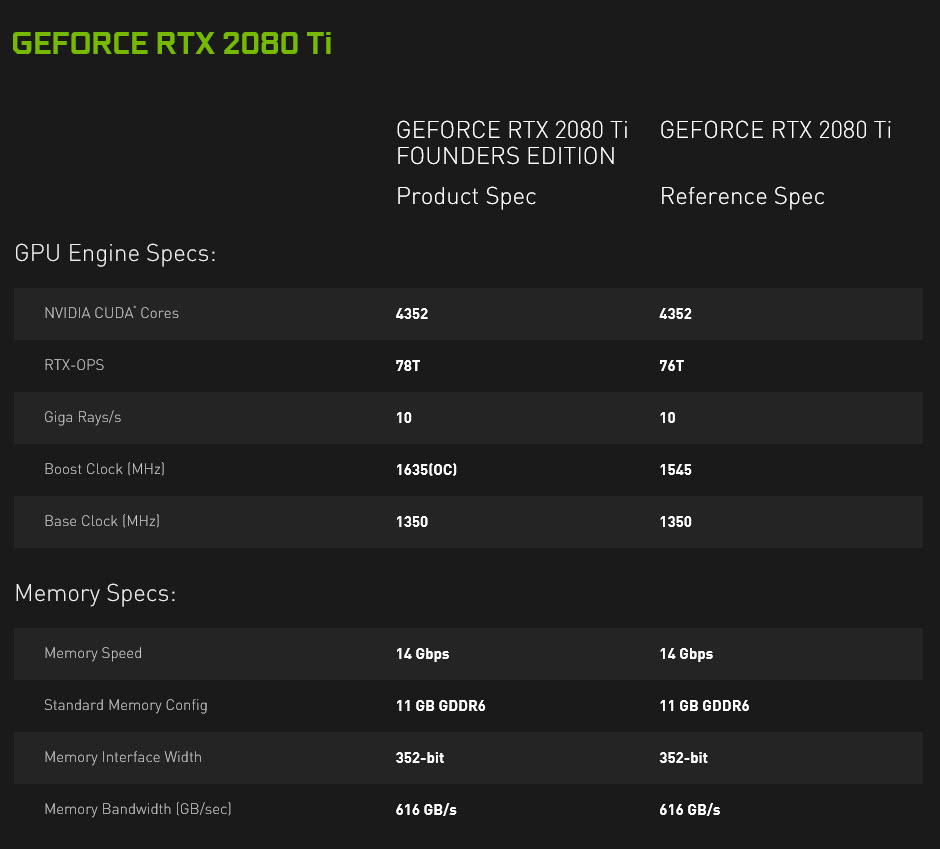This screenshot has width=940, height=849.
Task: Click the GPU Engine Specs section heading
Action: [116, 254]
